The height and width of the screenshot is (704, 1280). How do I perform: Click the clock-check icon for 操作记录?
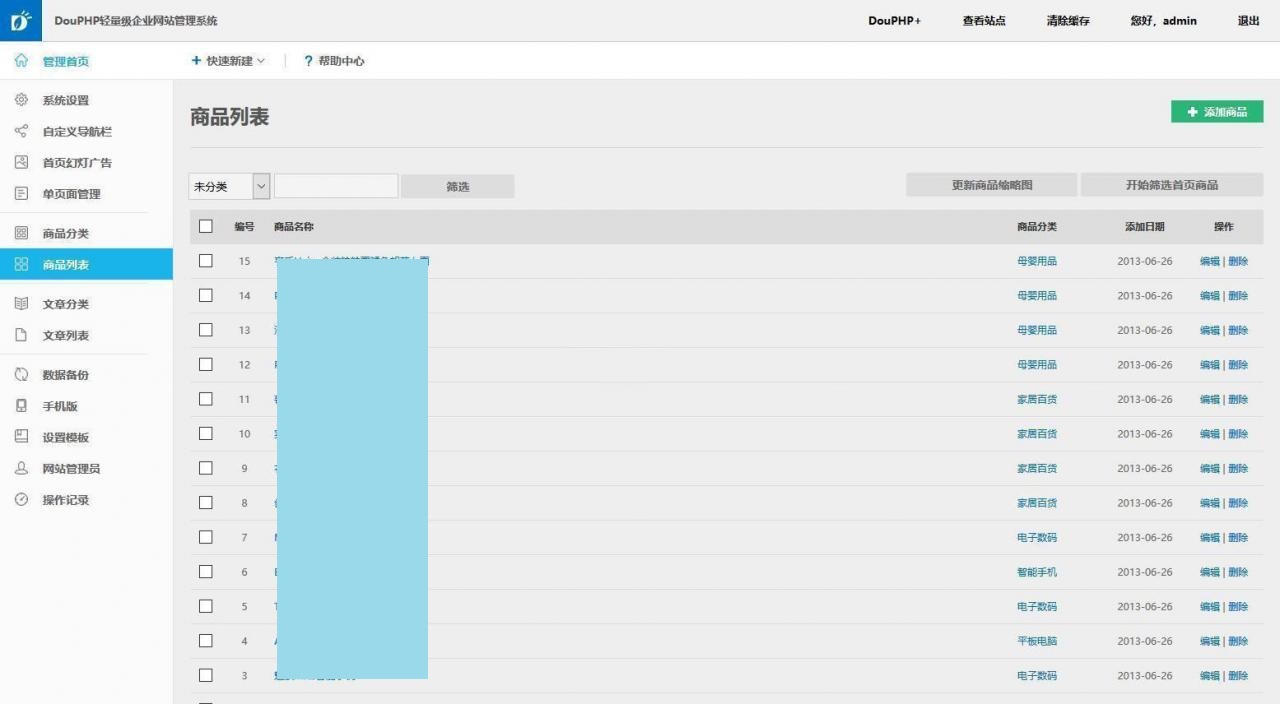point(21,499)
